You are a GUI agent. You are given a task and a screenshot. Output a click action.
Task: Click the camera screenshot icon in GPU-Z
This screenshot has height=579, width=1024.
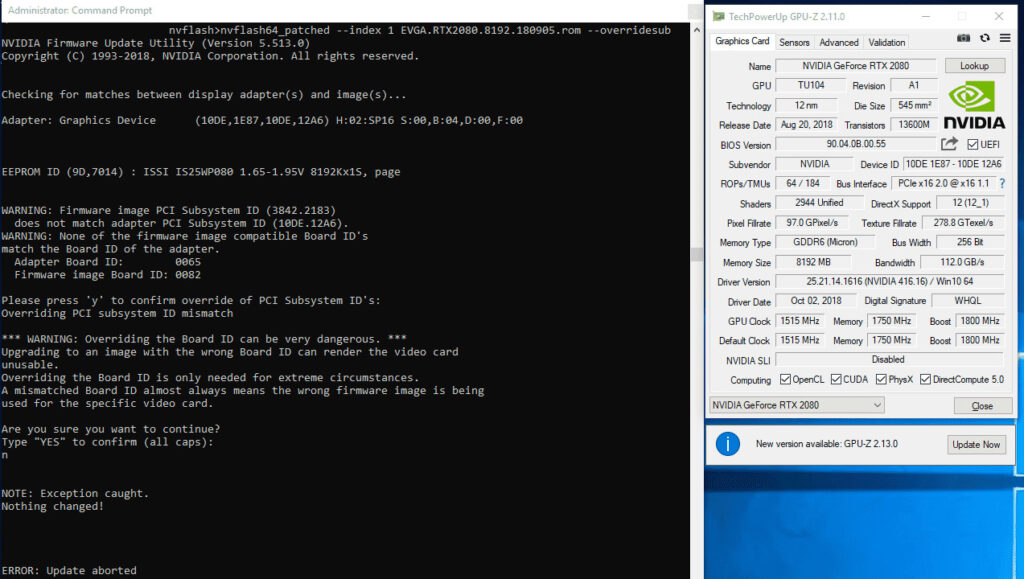pyautogui.click(x=963, y=37)
